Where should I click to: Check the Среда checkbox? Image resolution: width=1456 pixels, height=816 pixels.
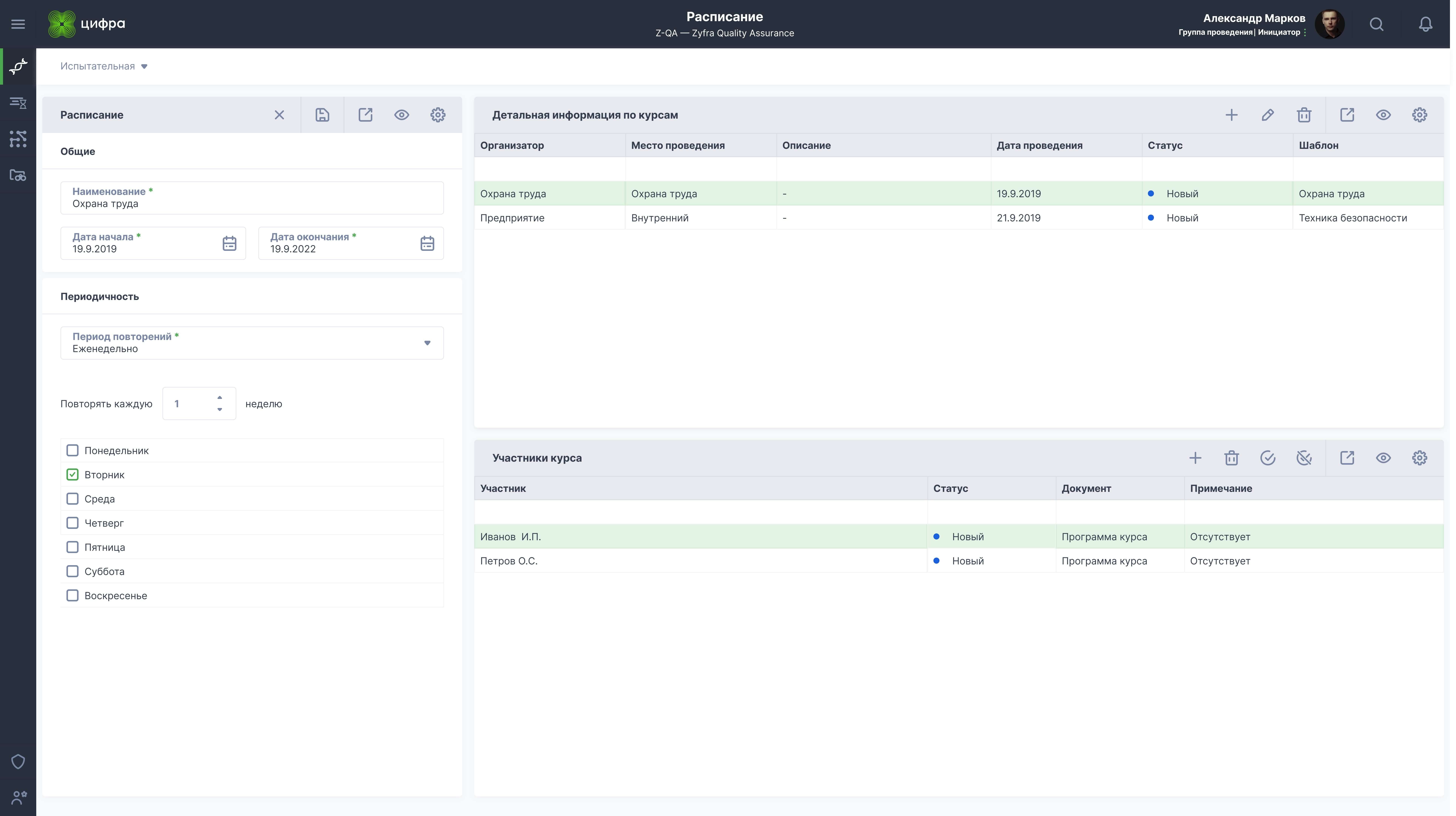(72, 499)
